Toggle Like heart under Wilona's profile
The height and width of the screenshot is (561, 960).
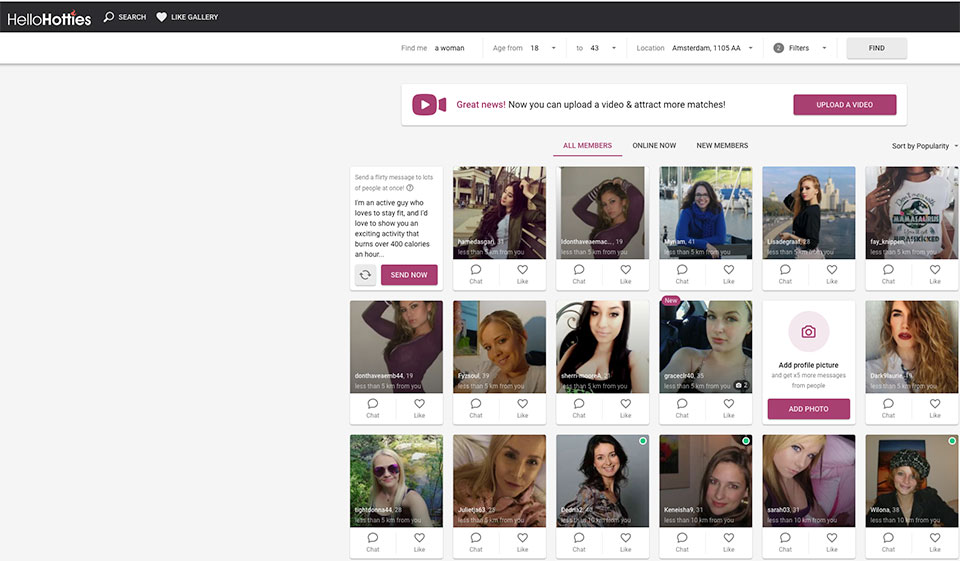[935, 538]
